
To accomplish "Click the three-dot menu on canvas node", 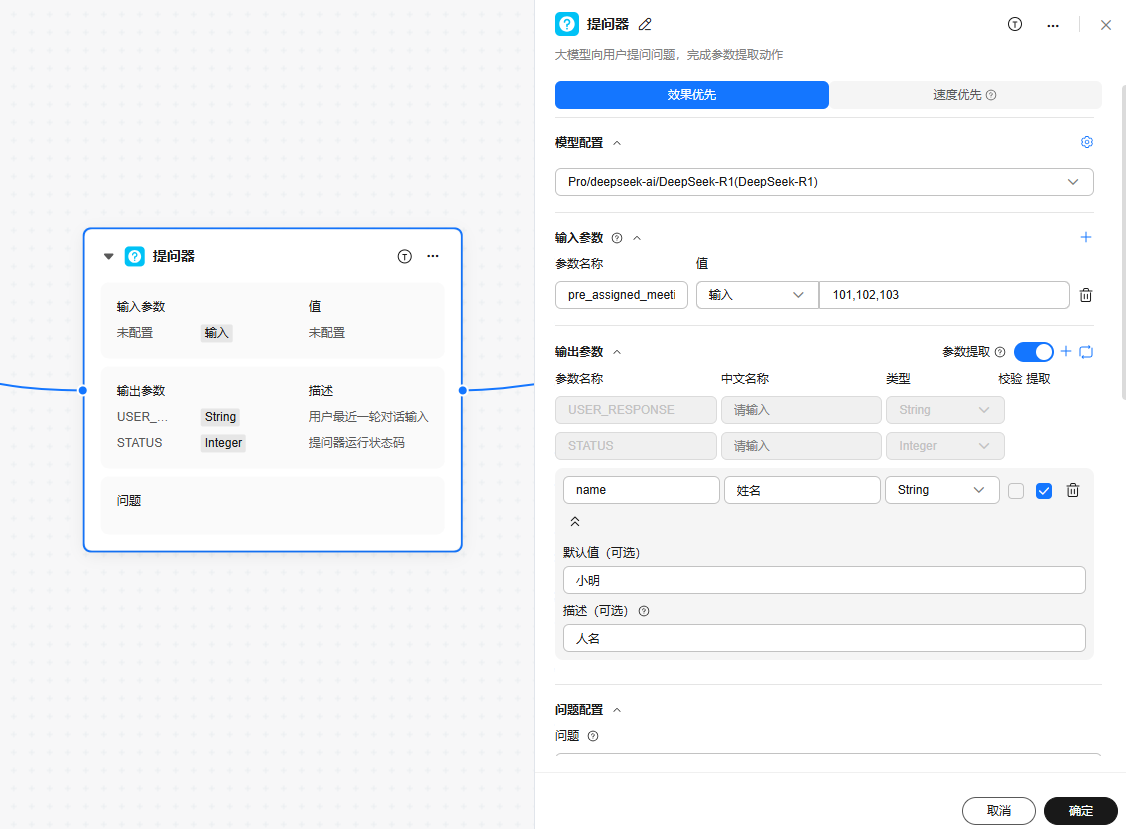I will point(432,256).
